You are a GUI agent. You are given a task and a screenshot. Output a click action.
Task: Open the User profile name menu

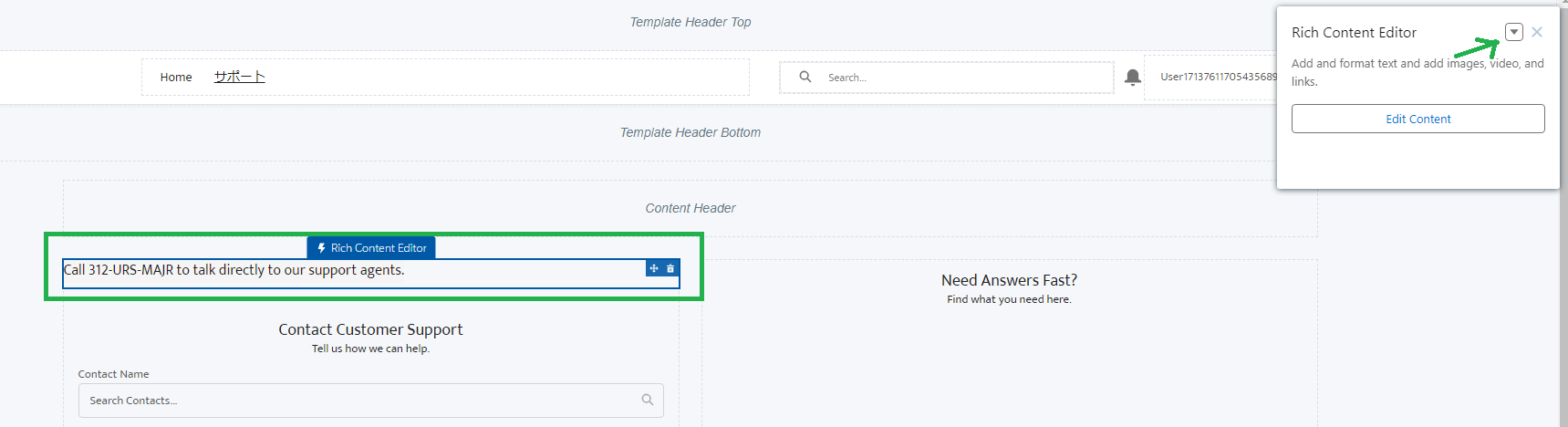coord(1219,77)
